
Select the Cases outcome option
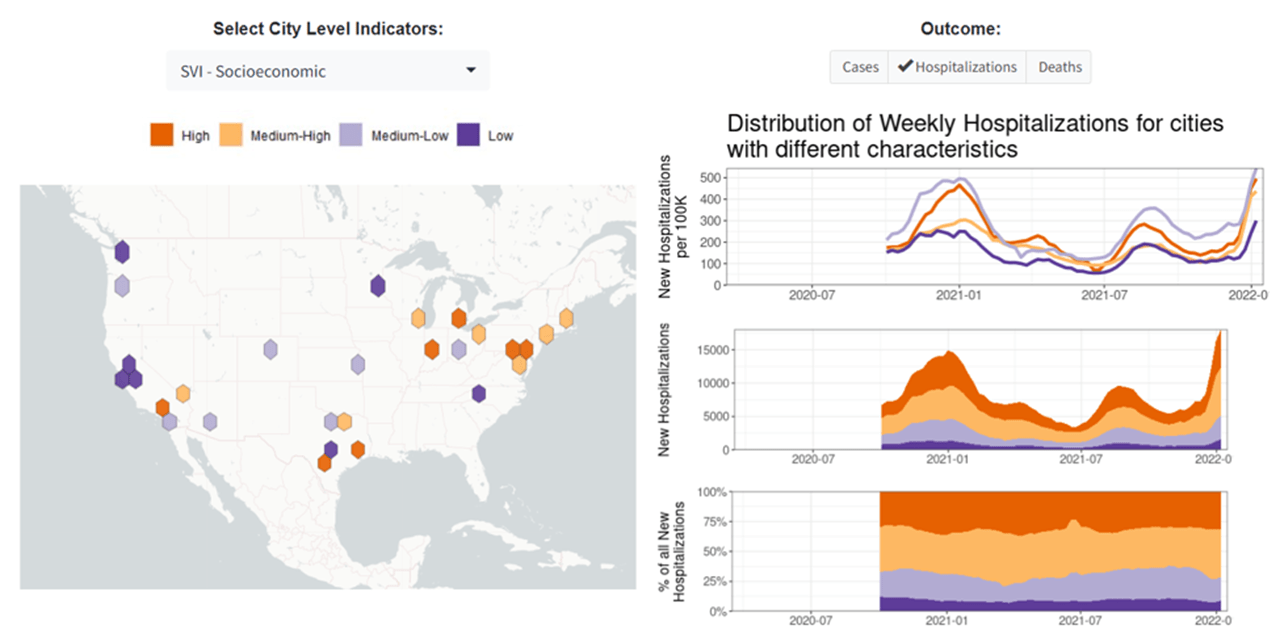(859, 67)
